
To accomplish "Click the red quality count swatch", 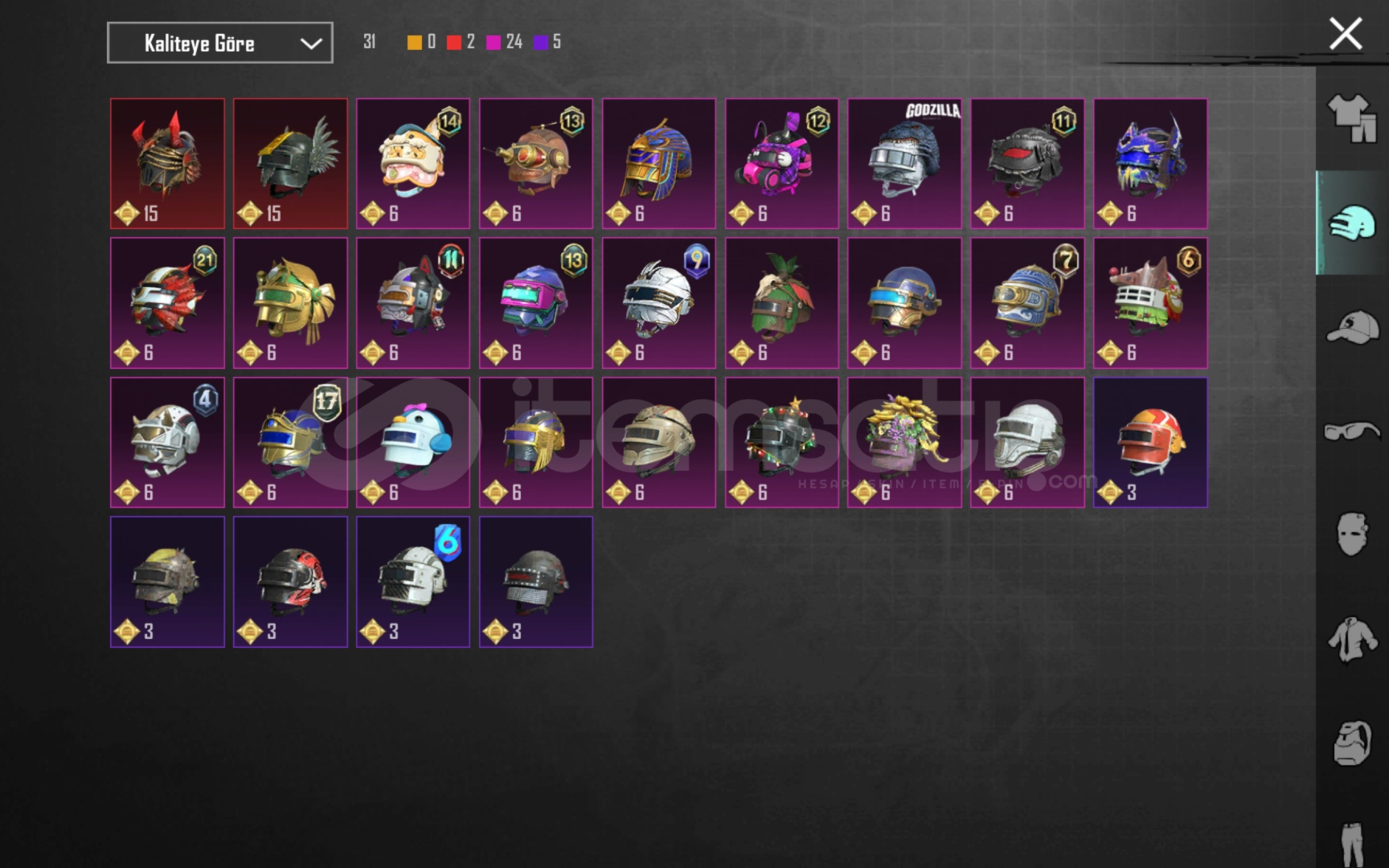I will 454,42.
